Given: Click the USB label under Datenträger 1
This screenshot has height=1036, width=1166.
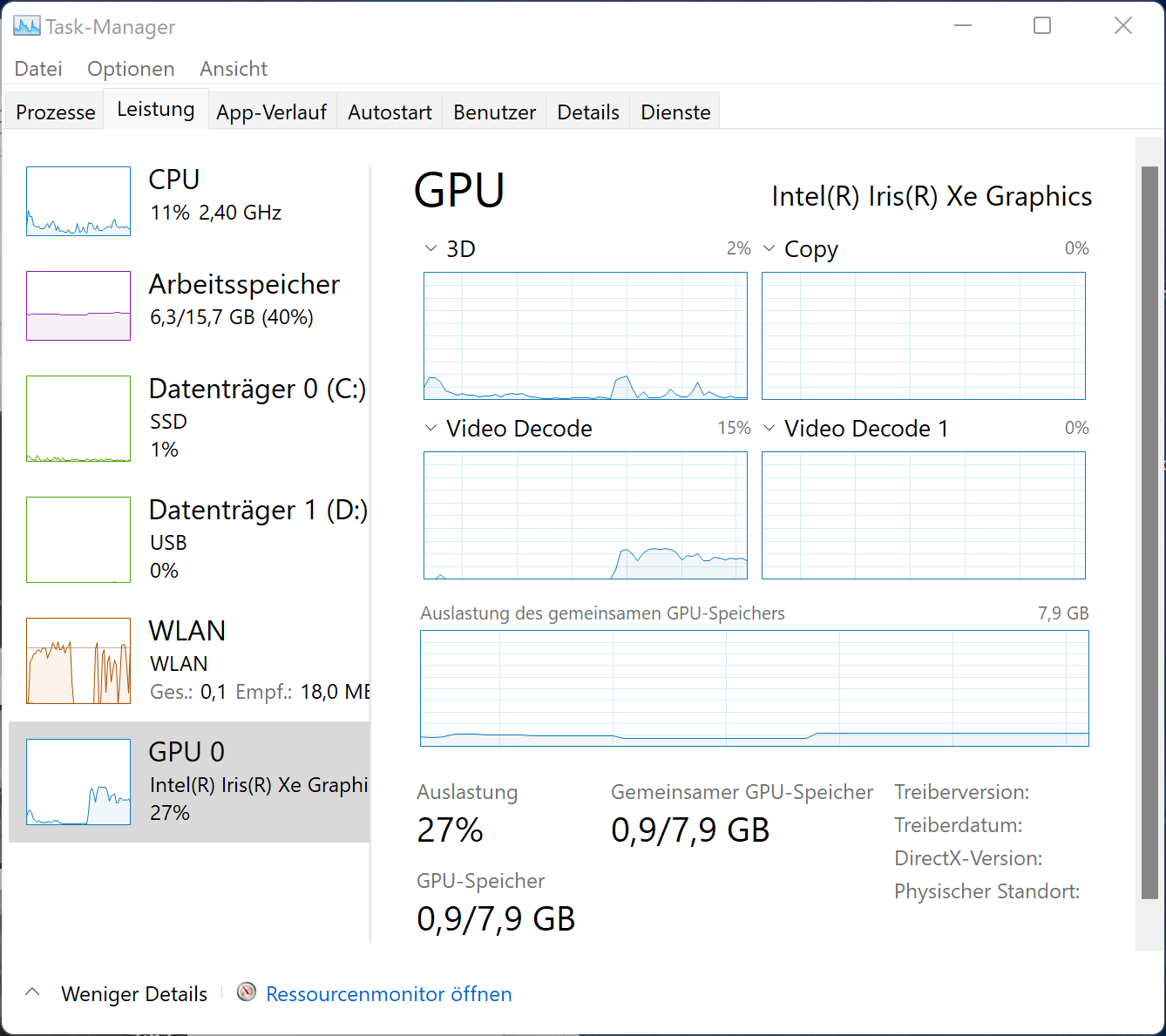Looking at the screenshot, I should click(168, 542).
